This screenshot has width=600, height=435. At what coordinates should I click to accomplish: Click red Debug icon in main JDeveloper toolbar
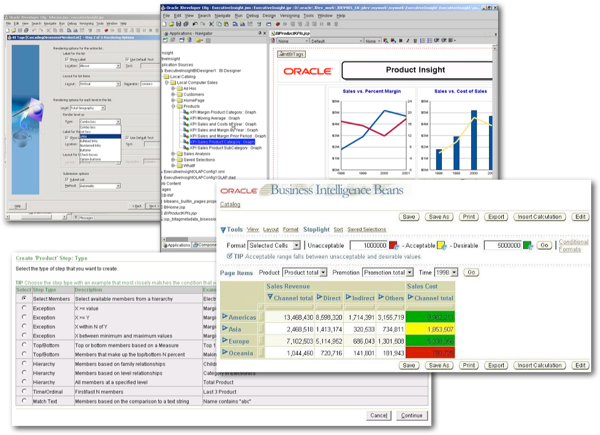click(x=278, y=24)
